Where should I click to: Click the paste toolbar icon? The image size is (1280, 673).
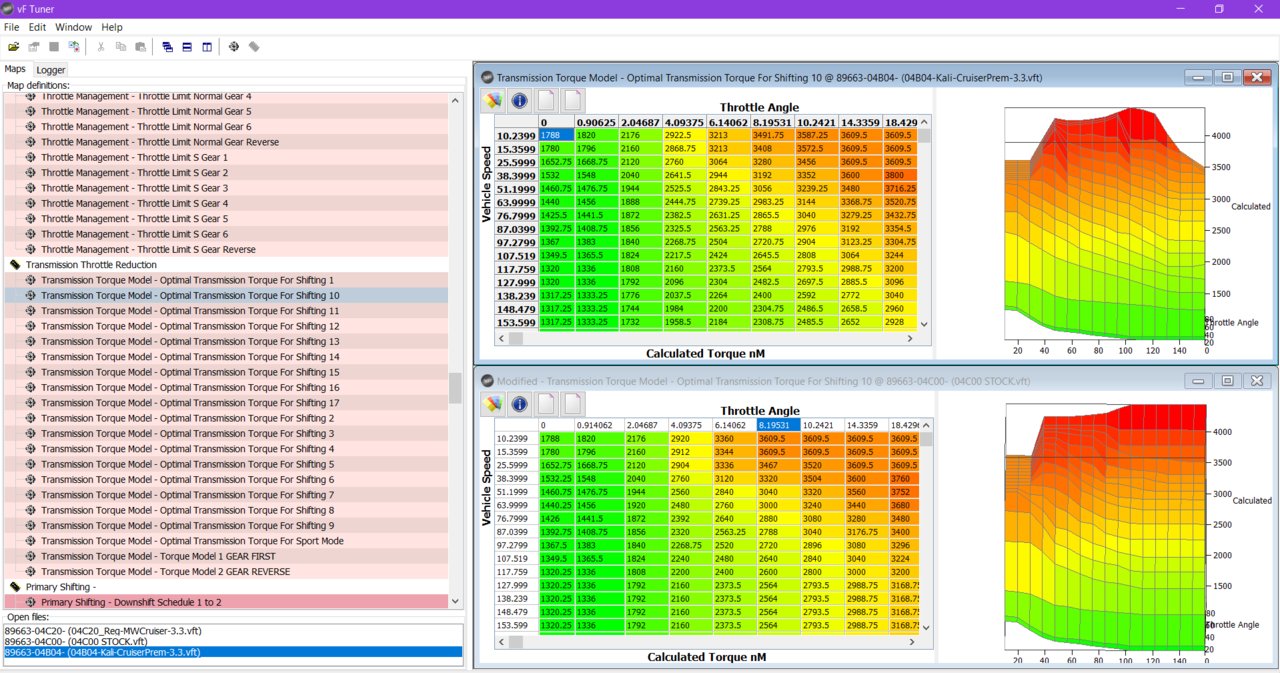[x=141, y=47]
